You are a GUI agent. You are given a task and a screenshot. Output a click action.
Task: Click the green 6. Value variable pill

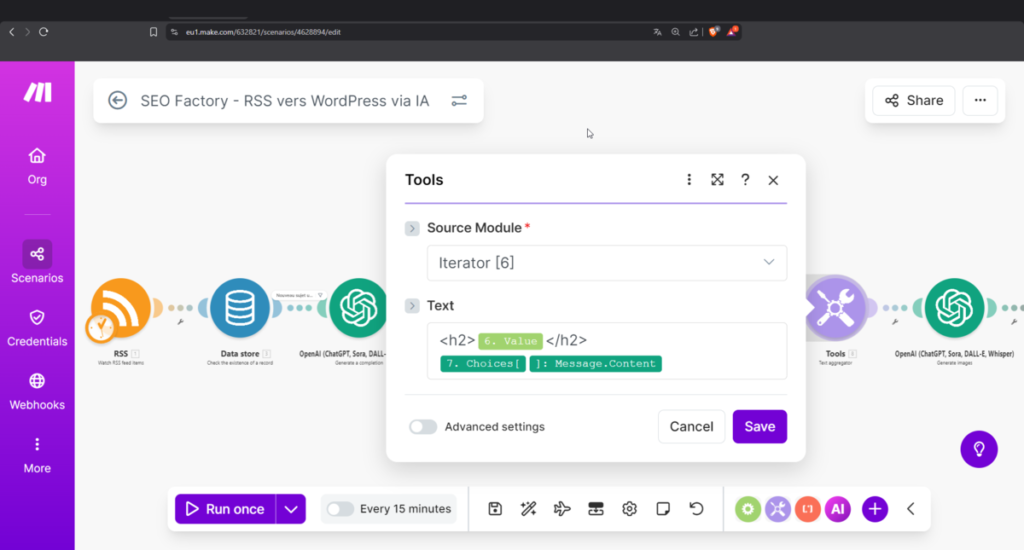pos(510,341)
